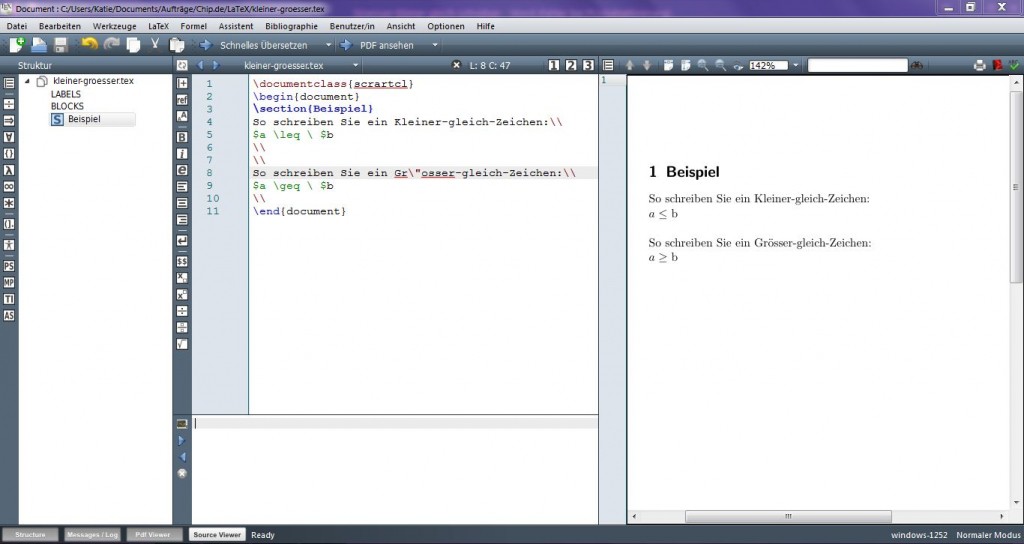Undo the last edit with the yellow arrow
The height and width of the screenshot is (544, 1024).
click(x=89, y=45)
